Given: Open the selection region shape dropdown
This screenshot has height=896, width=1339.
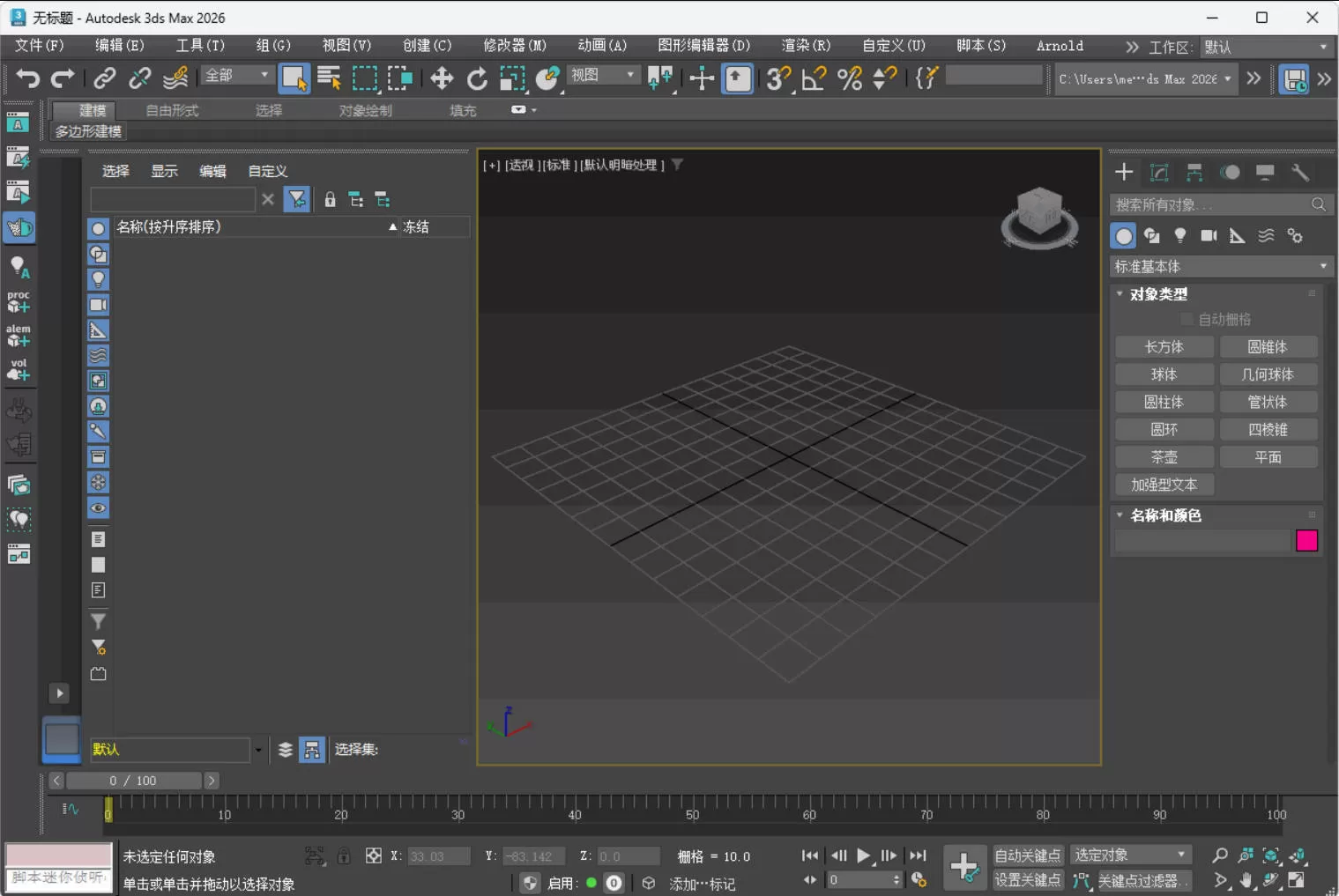Looking at the screenshot, I should point(365,78).
